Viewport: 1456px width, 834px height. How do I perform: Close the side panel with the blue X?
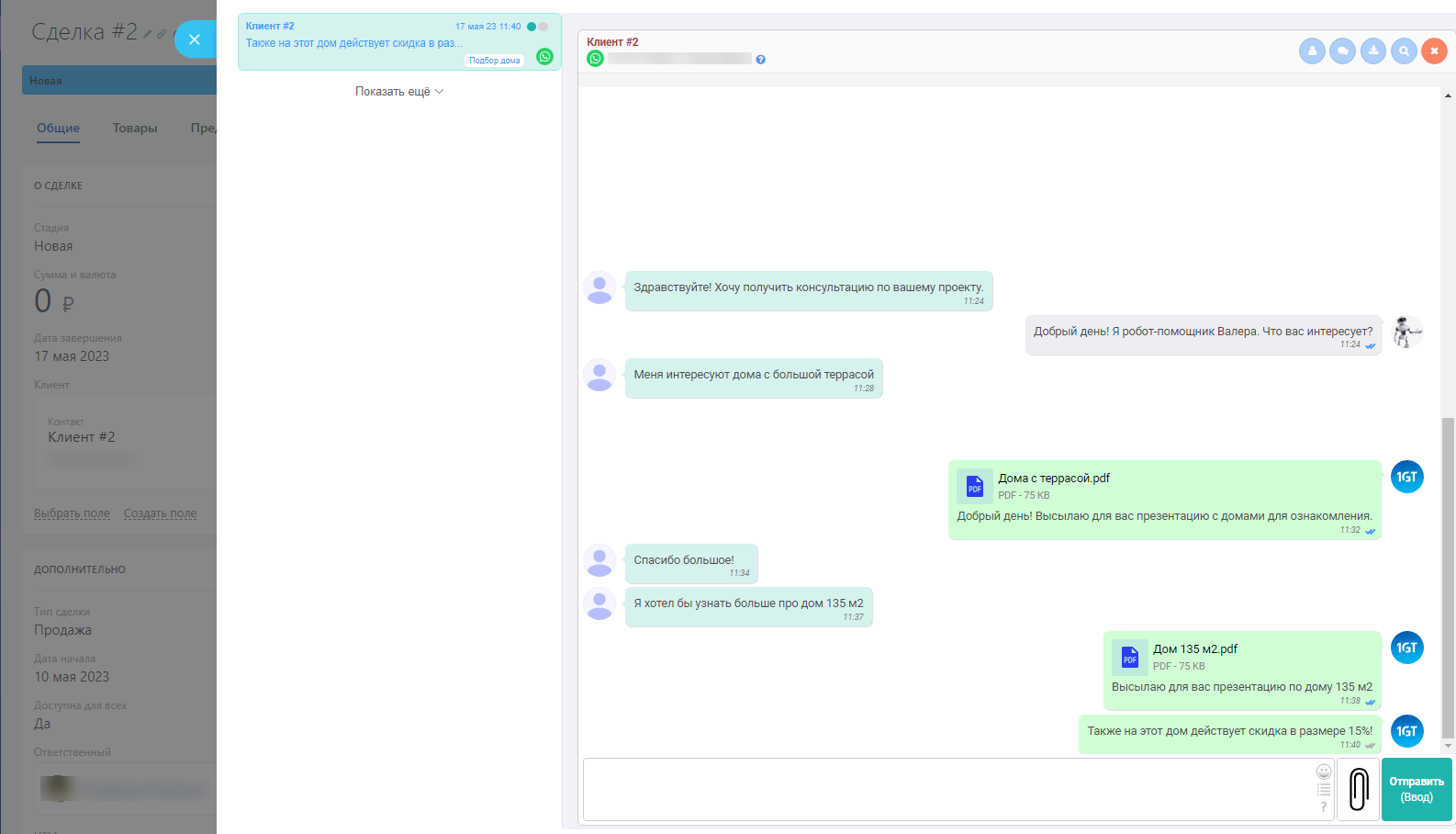click(194, 39)
